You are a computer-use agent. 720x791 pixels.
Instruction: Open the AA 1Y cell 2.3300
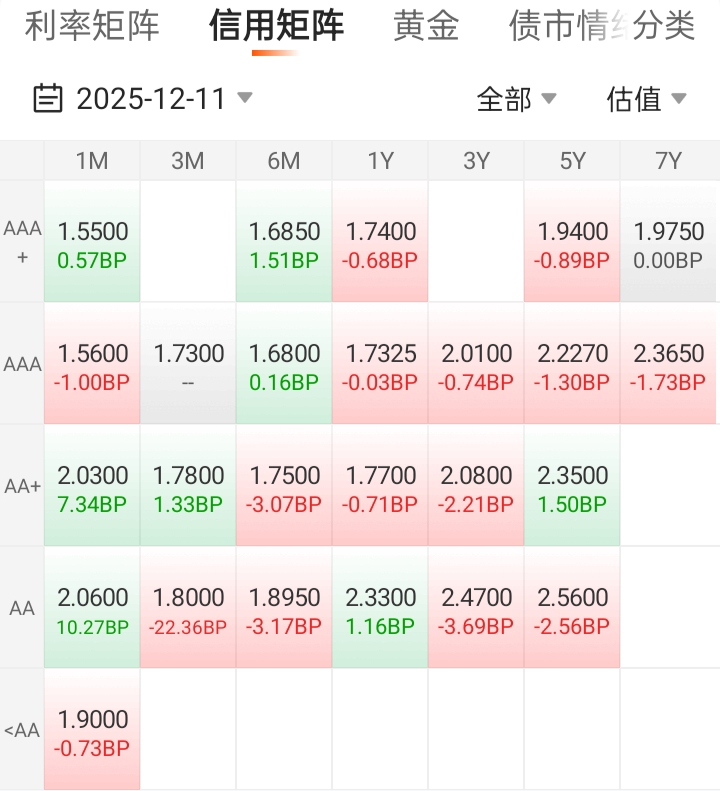pyautogui.click(x=380, y=608)
